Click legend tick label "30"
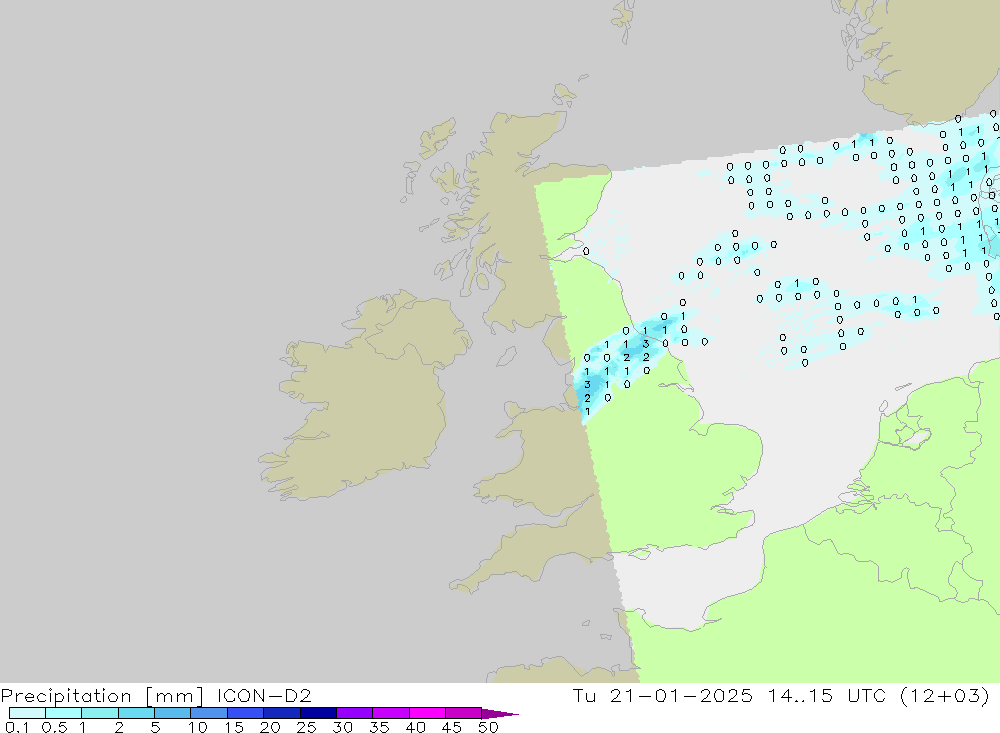1000x733 pixels. (x=342, y=727)
